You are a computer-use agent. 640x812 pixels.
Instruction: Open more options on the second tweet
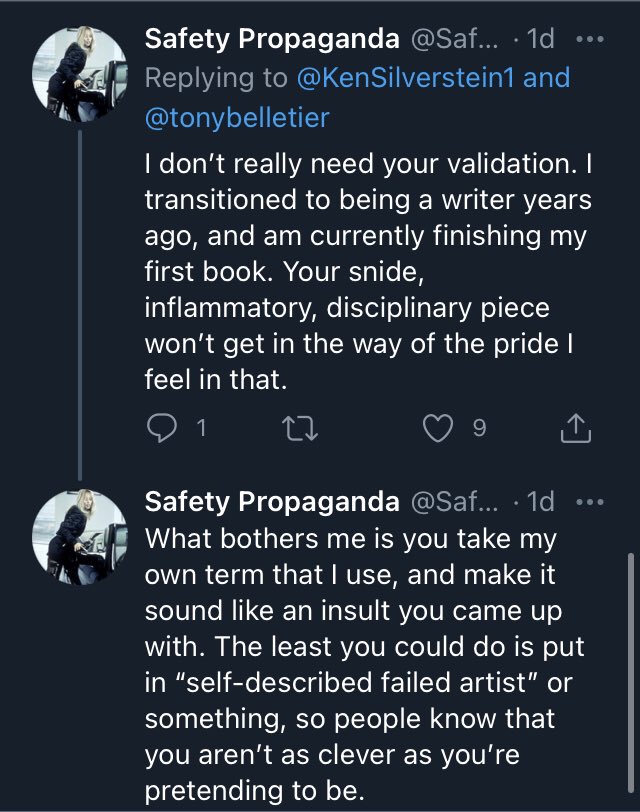(592, 500)
